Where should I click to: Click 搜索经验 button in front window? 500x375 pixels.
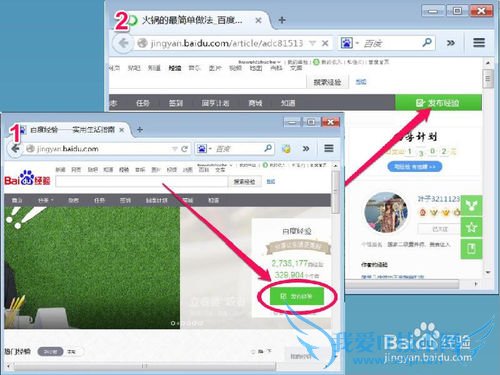click(244, 181)
